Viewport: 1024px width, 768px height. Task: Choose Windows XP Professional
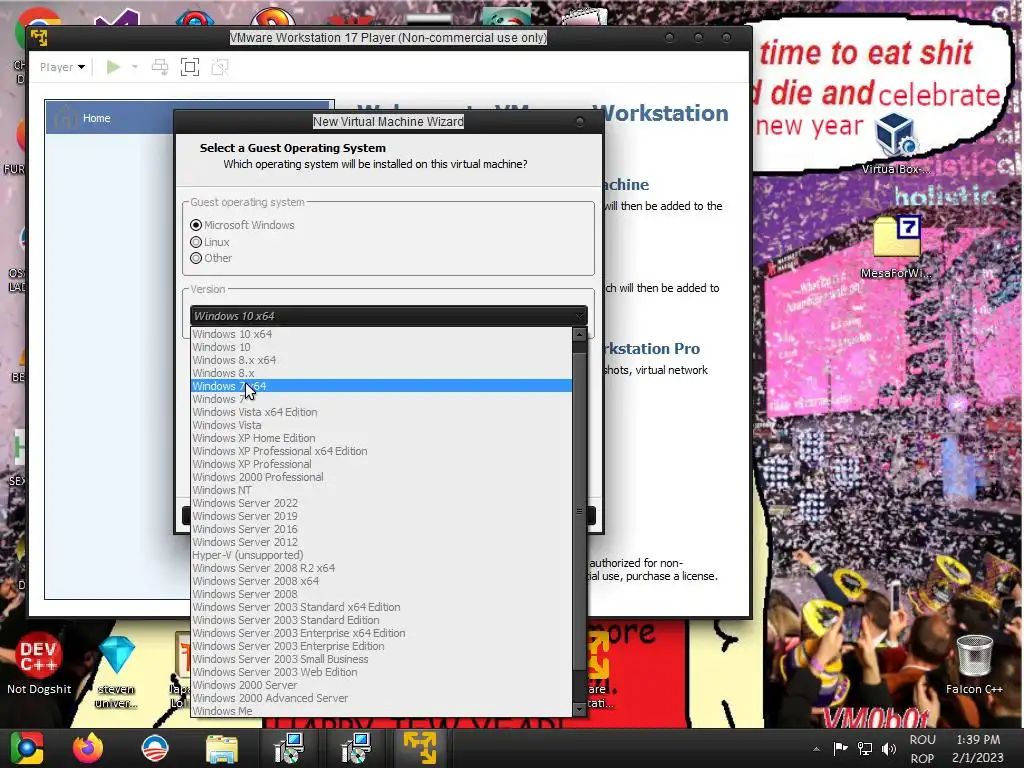click(x=381, y=464)
